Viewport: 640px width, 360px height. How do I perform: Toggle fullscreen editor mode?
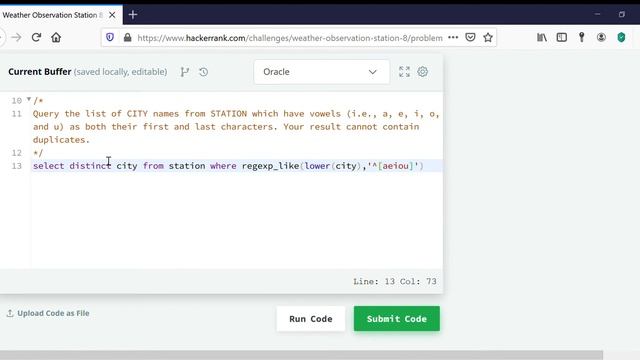404,72
